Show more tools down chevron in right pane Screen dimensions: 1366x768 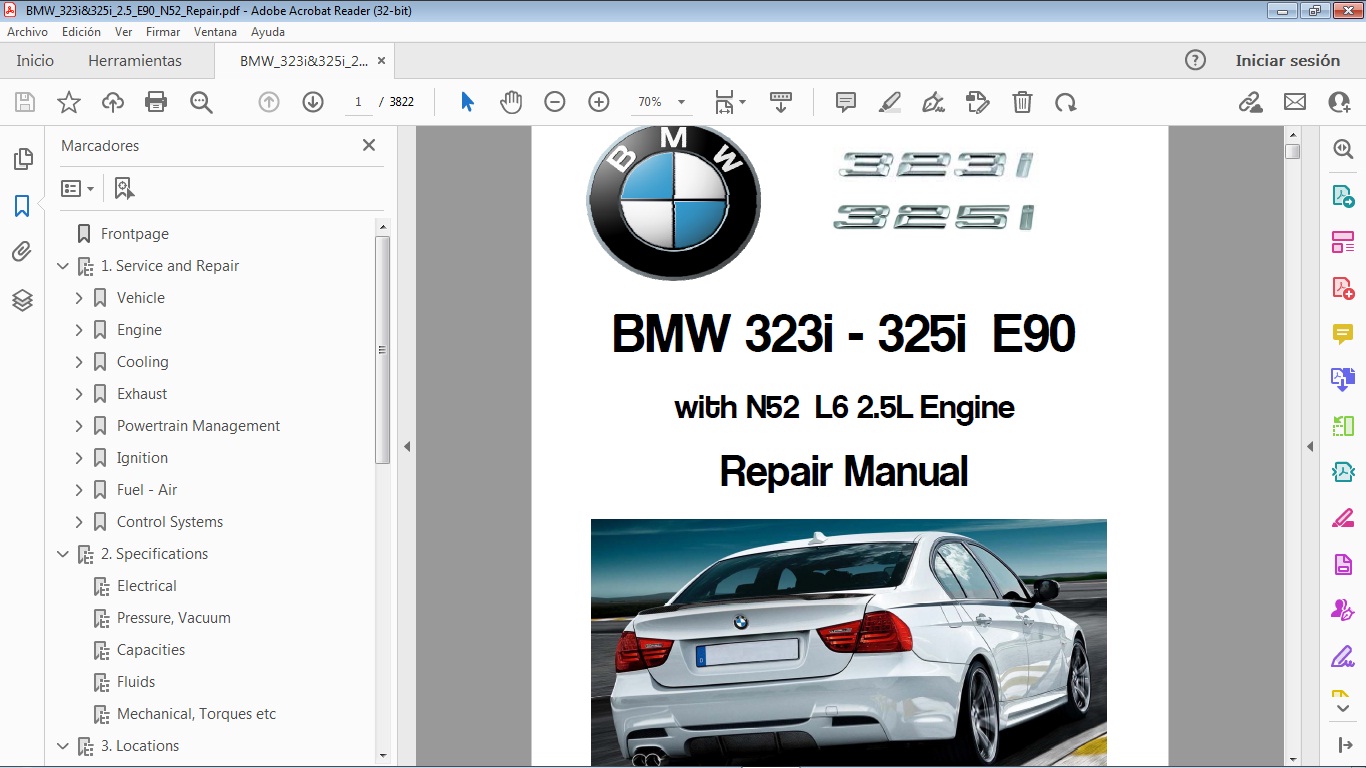(1342, 709)
